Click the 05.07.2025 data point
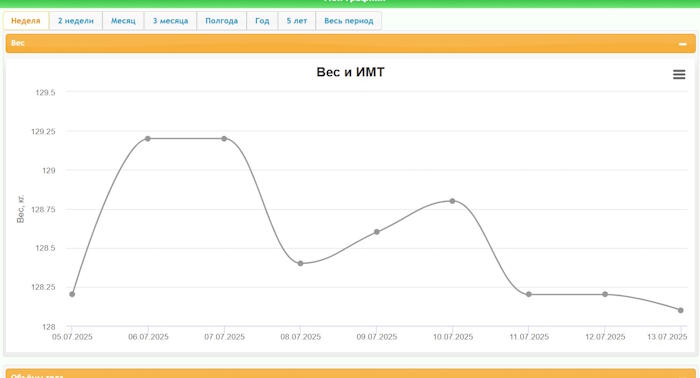 pyautogui.click(x=72, y=294)
